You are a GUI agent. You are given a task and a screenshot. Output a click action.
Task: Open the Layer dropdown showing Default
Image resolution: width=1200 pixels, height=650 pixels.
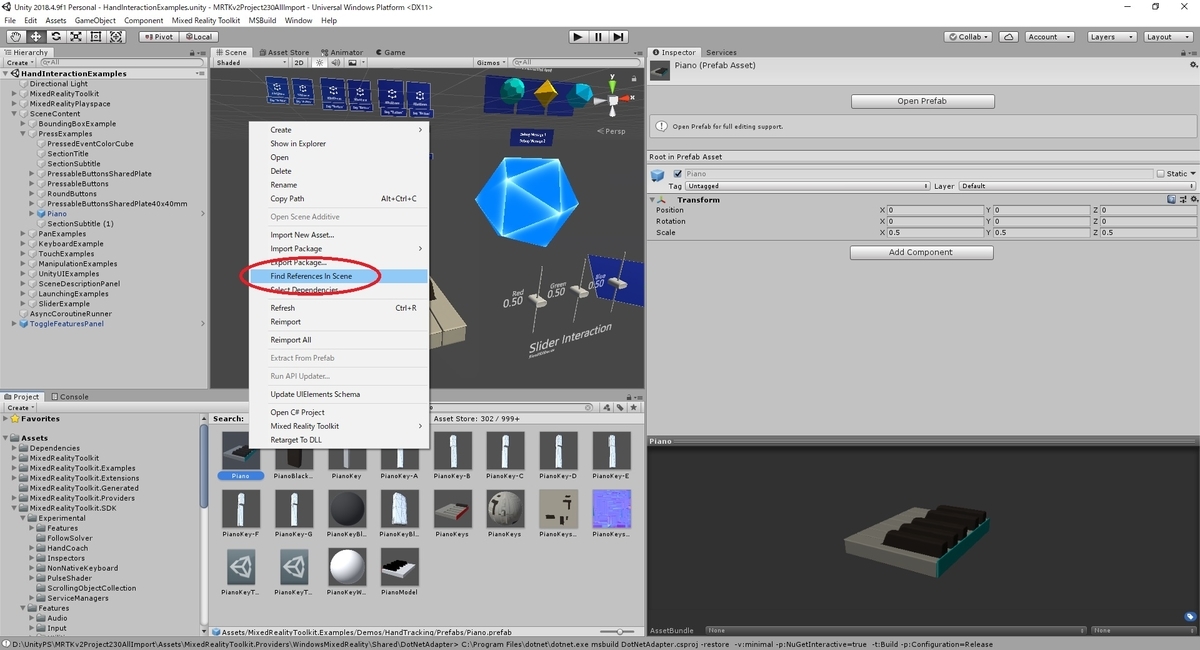[x=1077, y=186]
